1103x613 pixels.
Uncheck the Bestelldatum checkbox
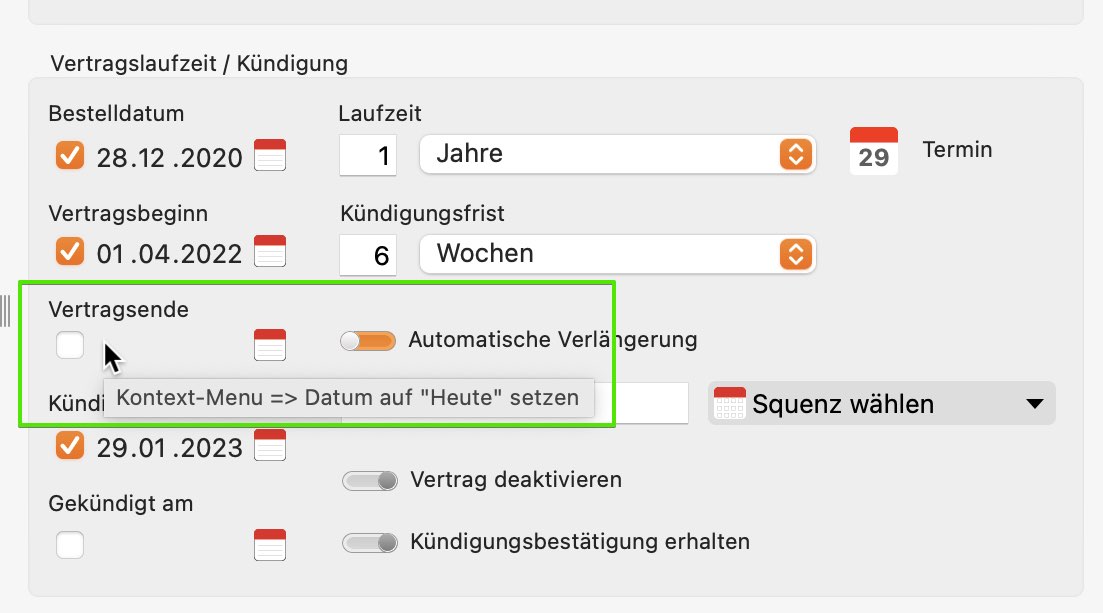tap(70, 156)
